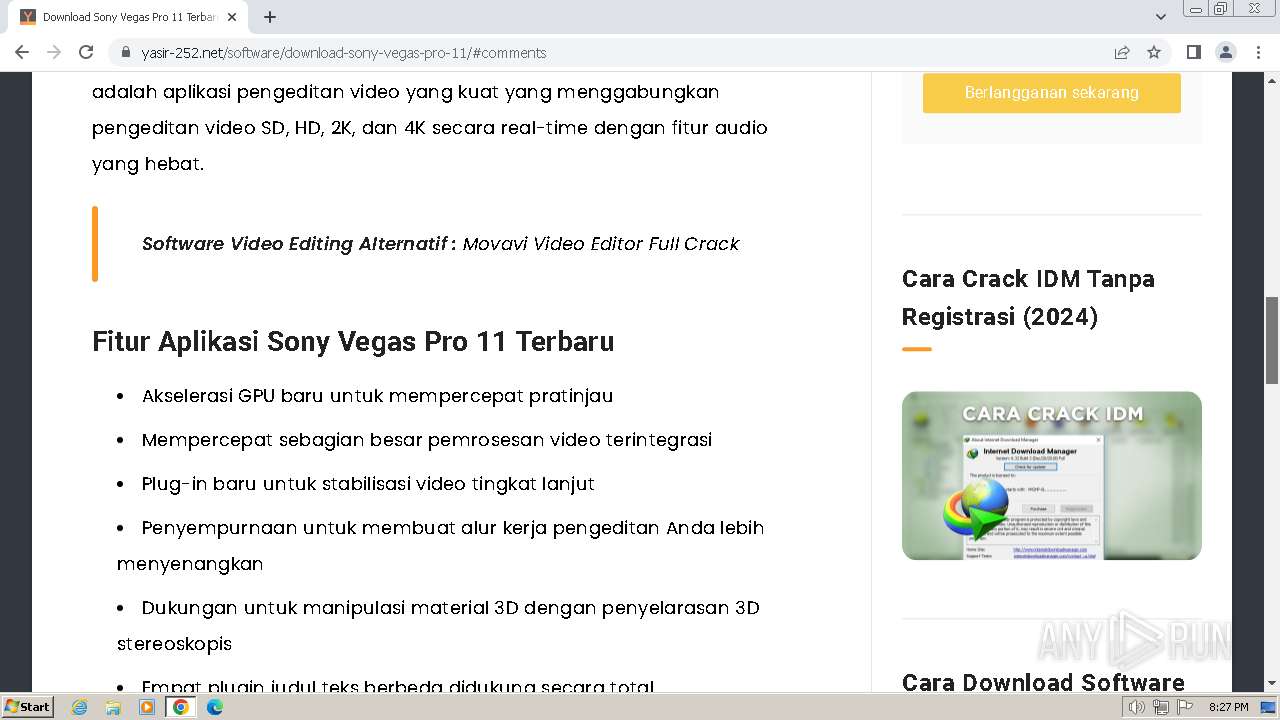Open the Cara Crack IDM thumbnail image
This screenshot has height=720, width=1280.
[x=1052, y=476]
